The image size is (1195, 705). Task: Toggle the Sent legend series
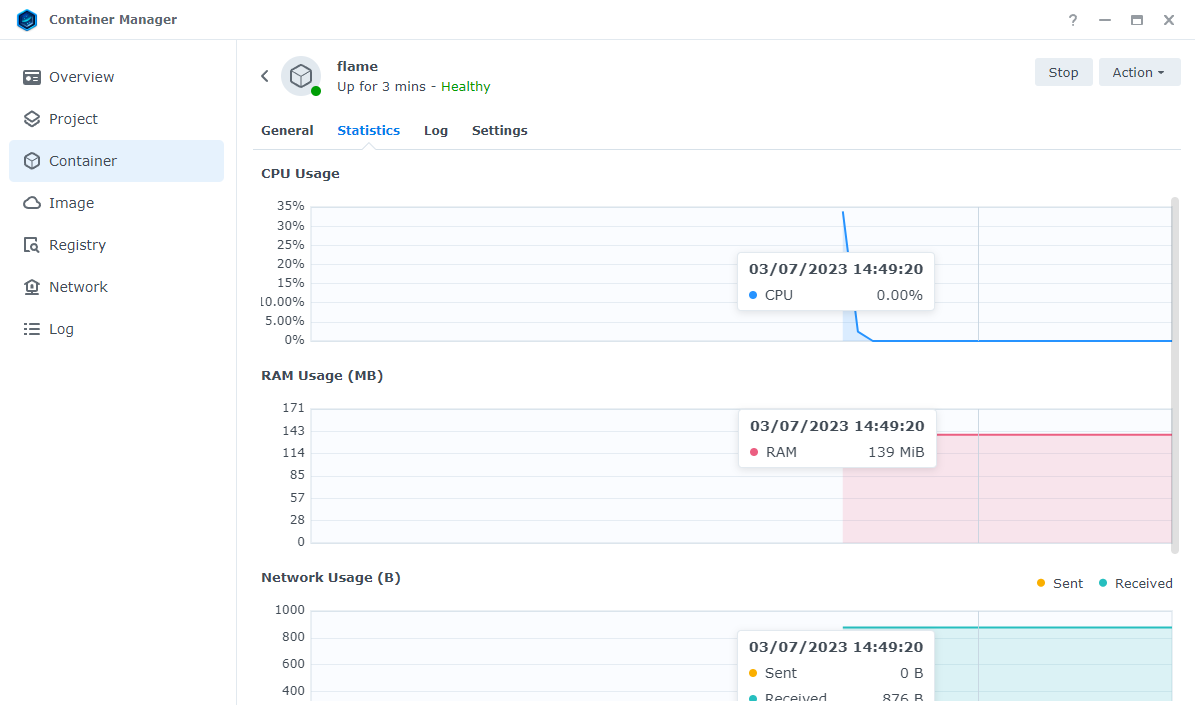[1060, 583]
